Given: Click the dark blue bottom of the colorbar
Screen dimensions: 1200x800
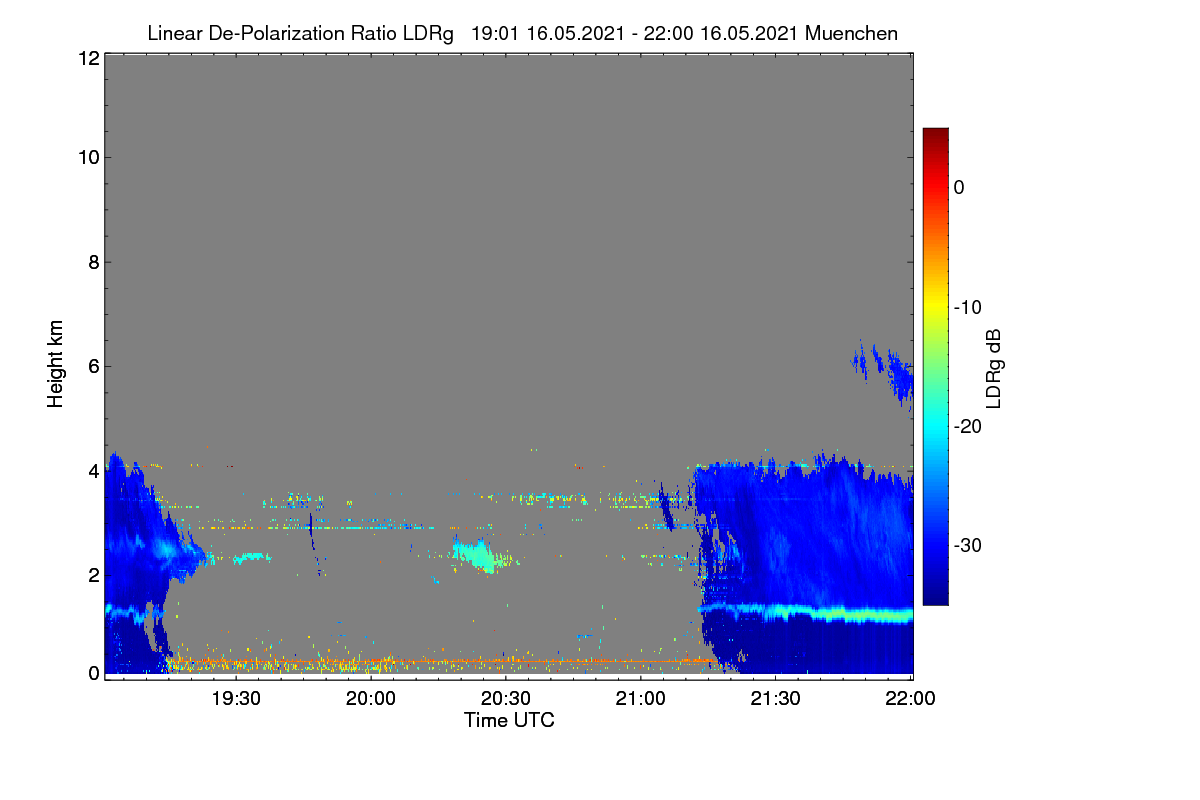Looking at the screenshot, I should [x=935, y=595].
